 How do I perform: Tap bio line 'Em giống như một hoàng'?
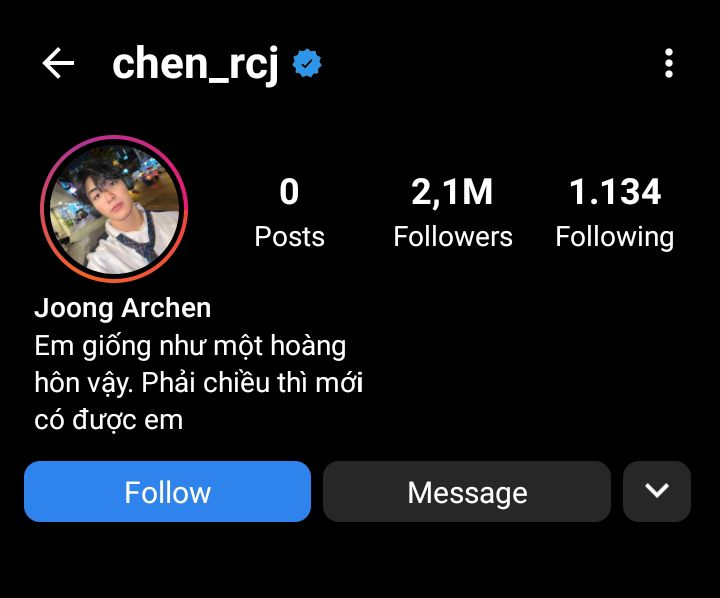[190, 347]
